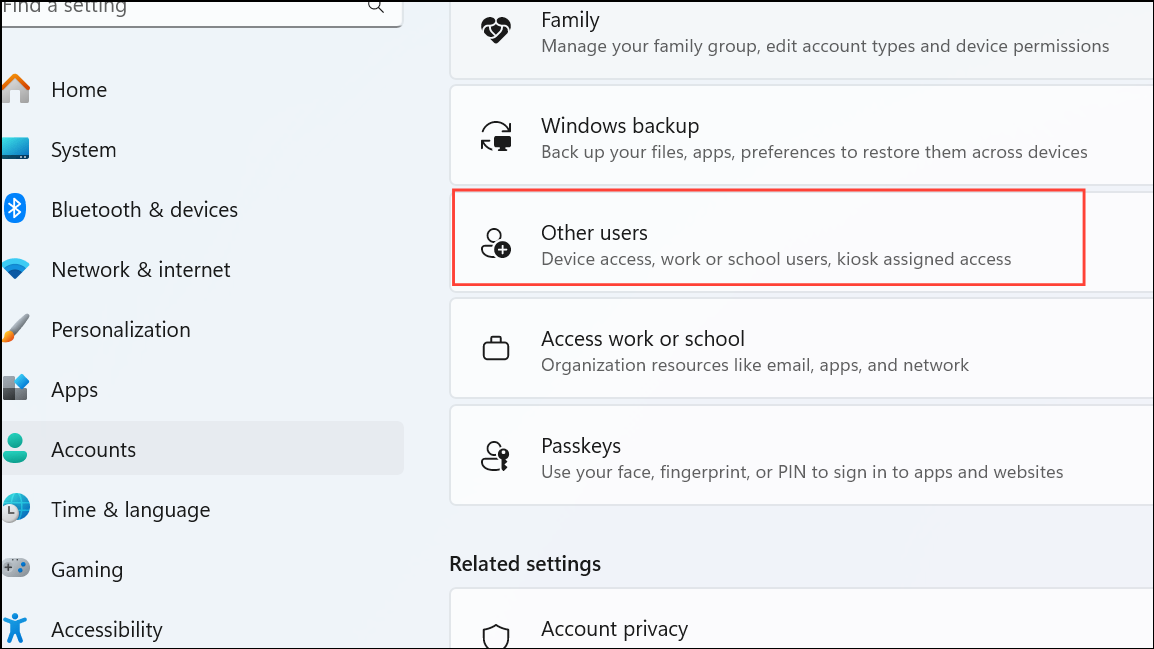Image resolution: width=1154 pixels, height=649 pixels.
Task: Click the Home icon in sidebar
Action: coord(15,89)
